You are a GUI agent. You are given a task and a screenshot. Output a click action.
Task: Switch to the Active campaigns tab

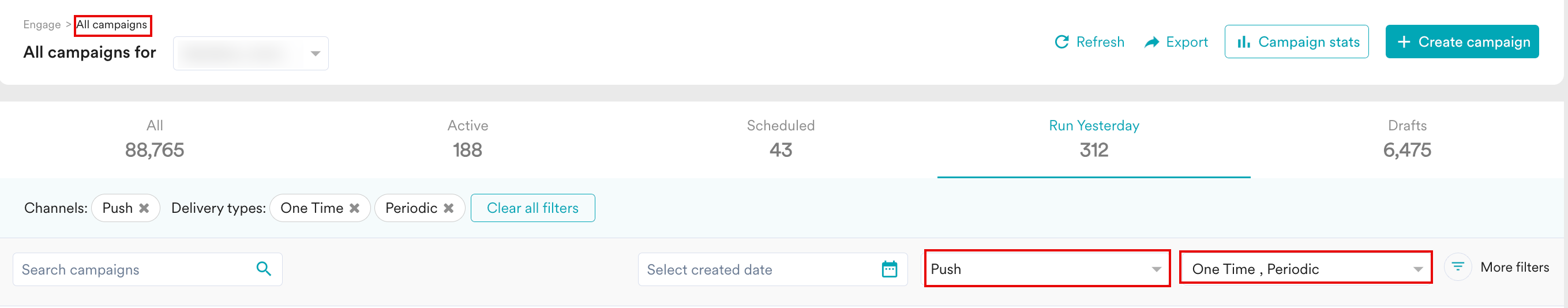(x=467, y=140)
